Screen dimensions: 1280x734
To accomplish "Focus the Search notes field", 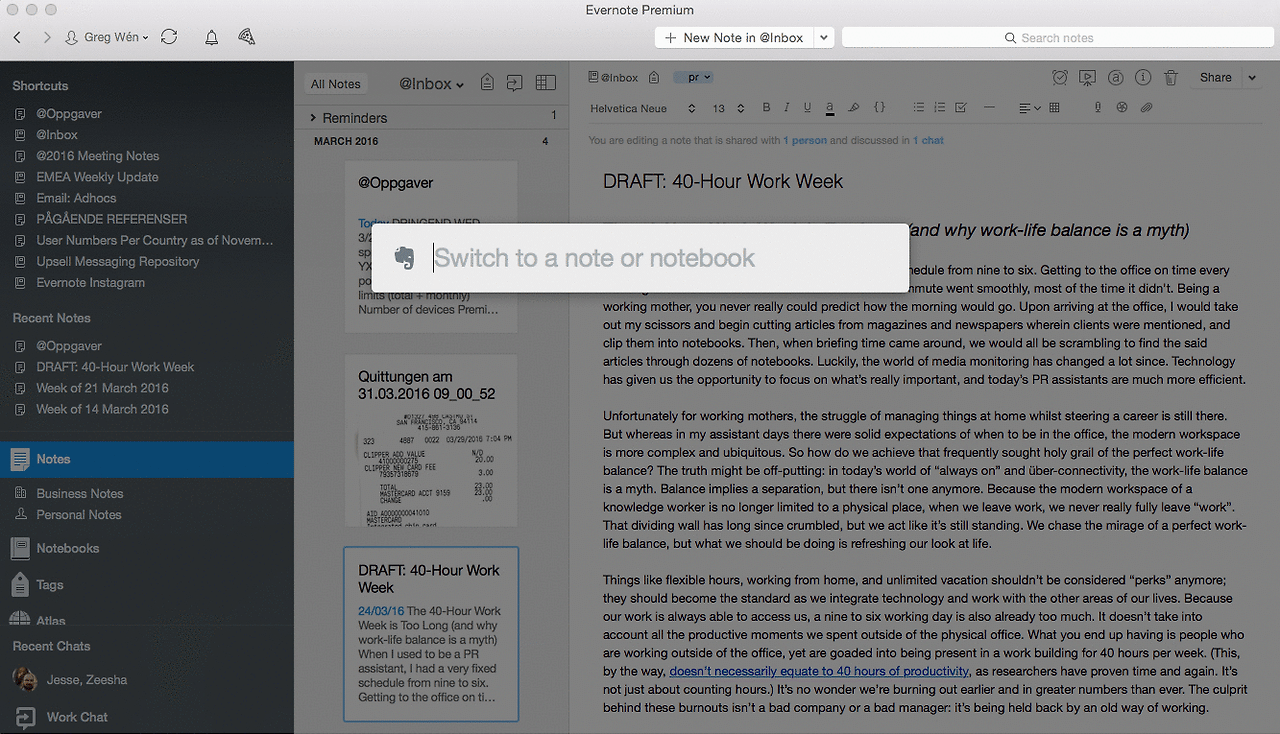I will 1057,37.
